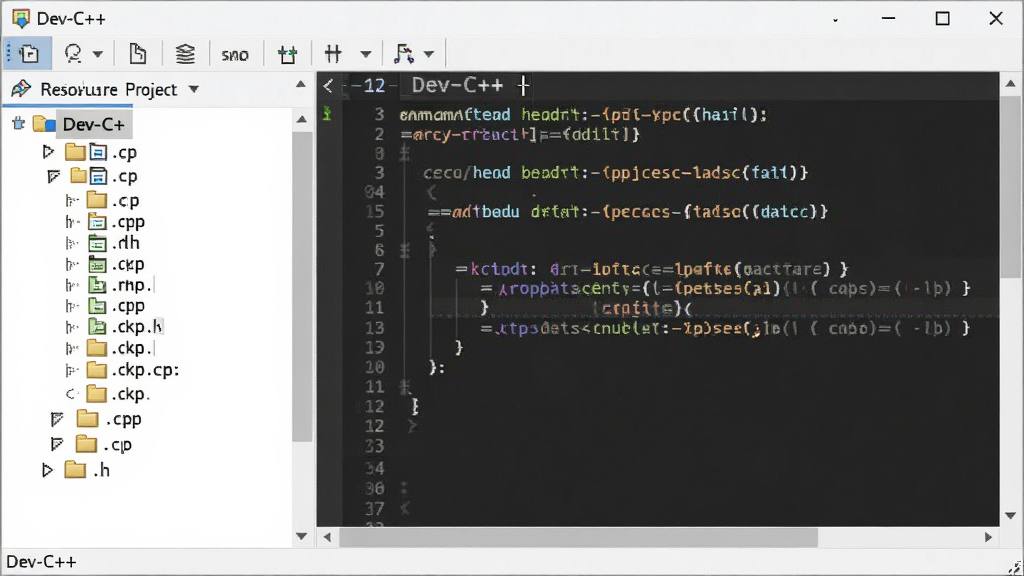Screen dimensions: 1024x576
Task: Click tree scroll down arrow
Action: point(302,536)
